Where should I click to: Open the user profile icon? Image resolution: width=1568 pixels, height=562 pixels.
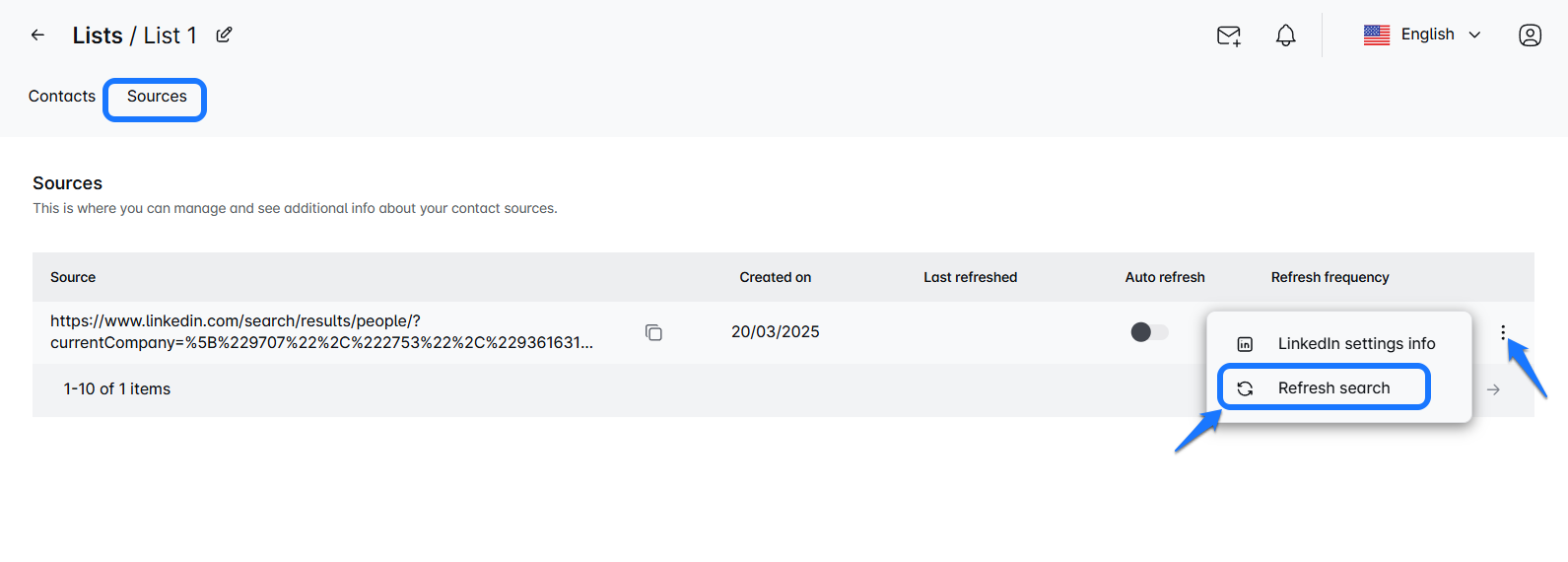tap(1530, 35)
